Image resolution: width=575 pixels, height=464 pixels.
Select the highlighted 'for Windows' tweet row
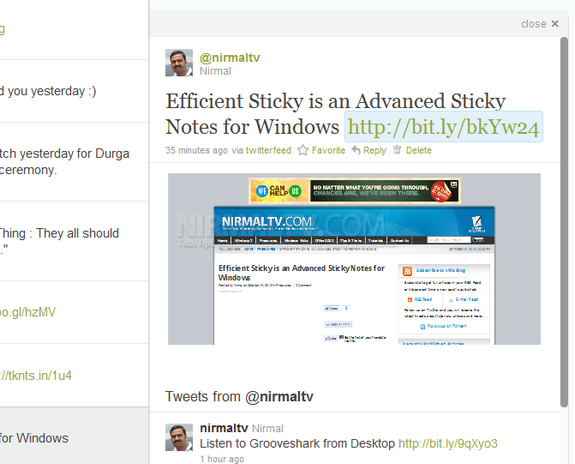74,436
